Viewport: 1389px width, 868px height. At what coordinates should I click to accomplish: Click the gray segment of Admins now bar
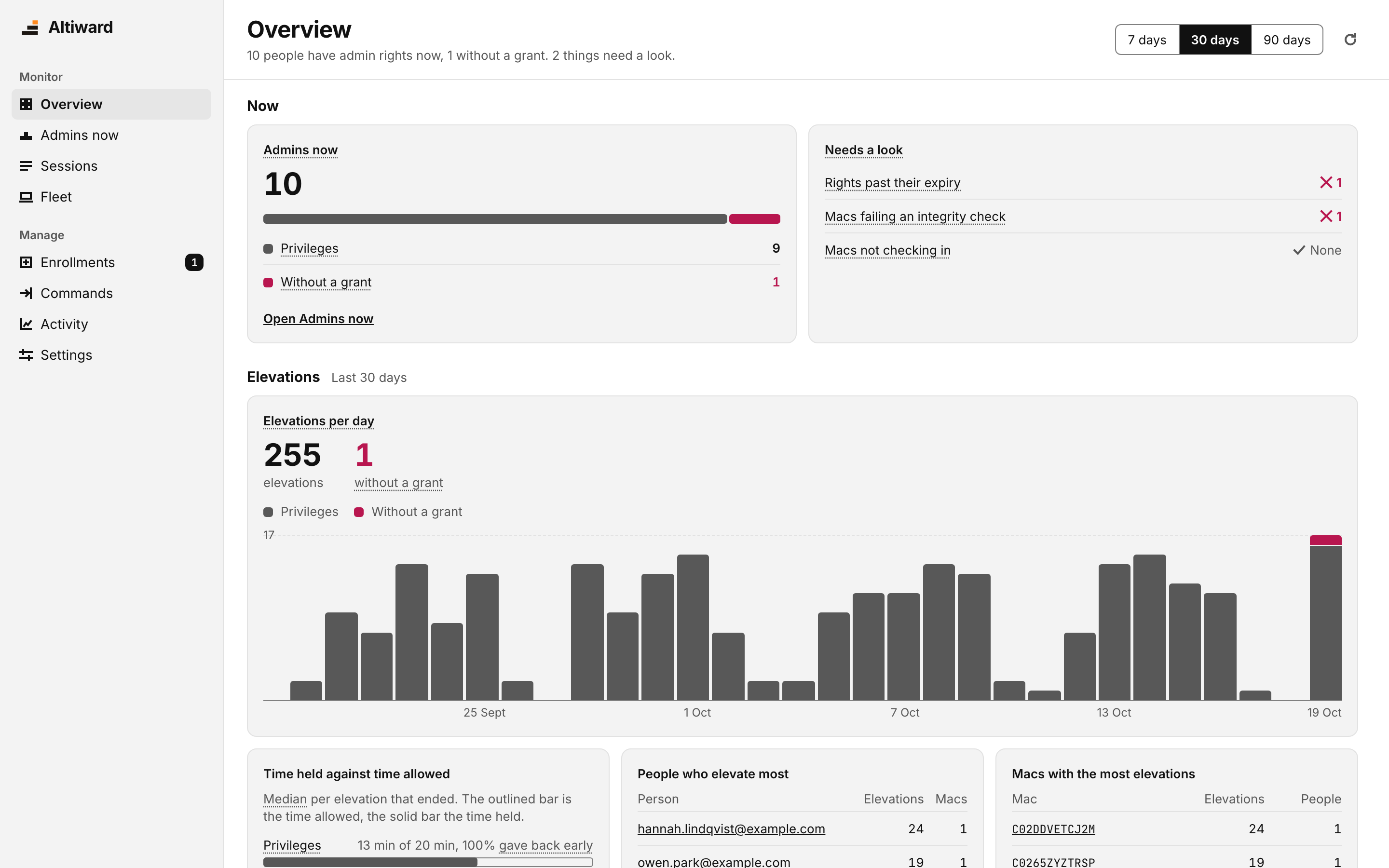(x=495, y=219)
